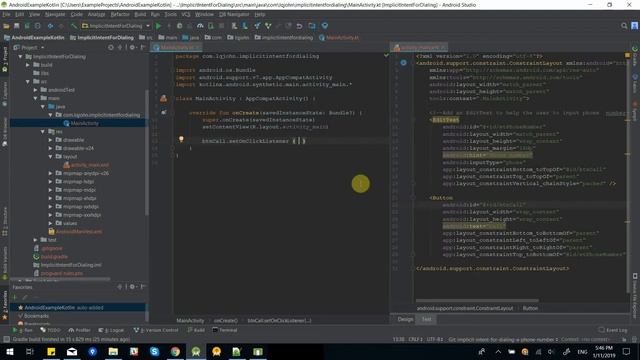Open the Windows notification center icon

(627, 351)
